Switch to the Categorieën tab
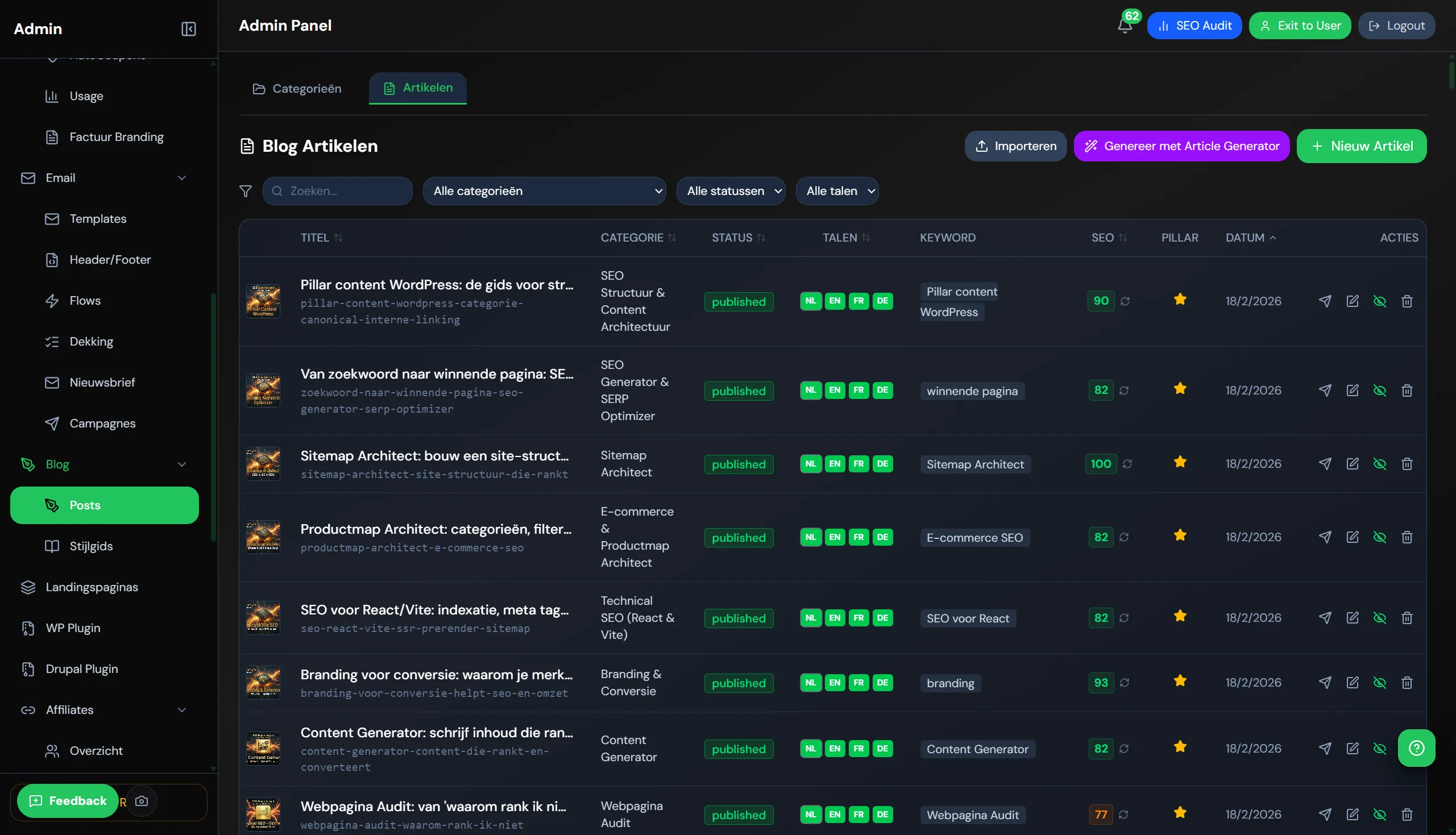1456x835 pixels. pyautogui.click(x=297, y=89)
